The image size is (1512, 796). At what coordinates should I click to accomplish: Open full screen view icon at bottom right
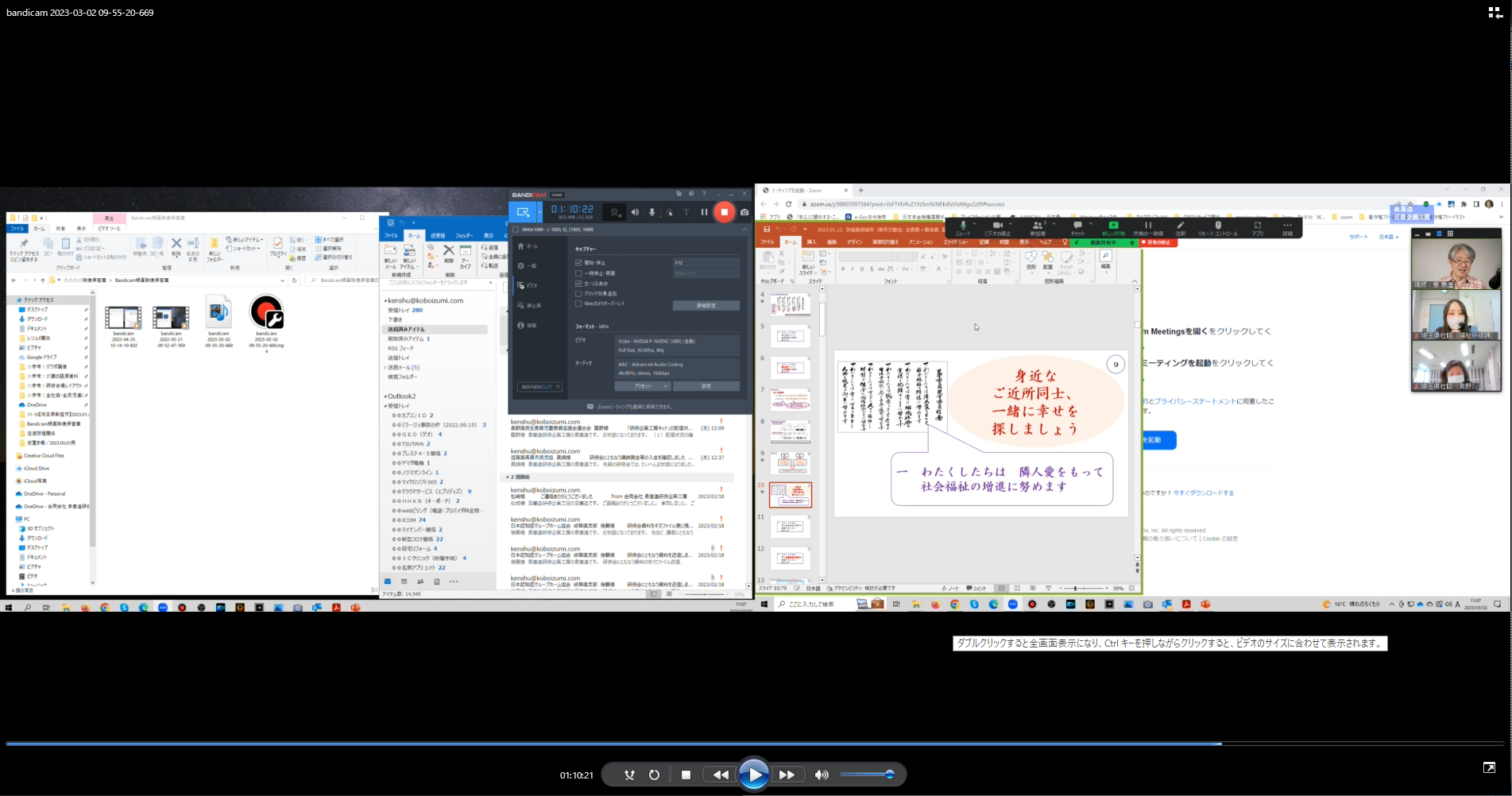point(1489,767)
